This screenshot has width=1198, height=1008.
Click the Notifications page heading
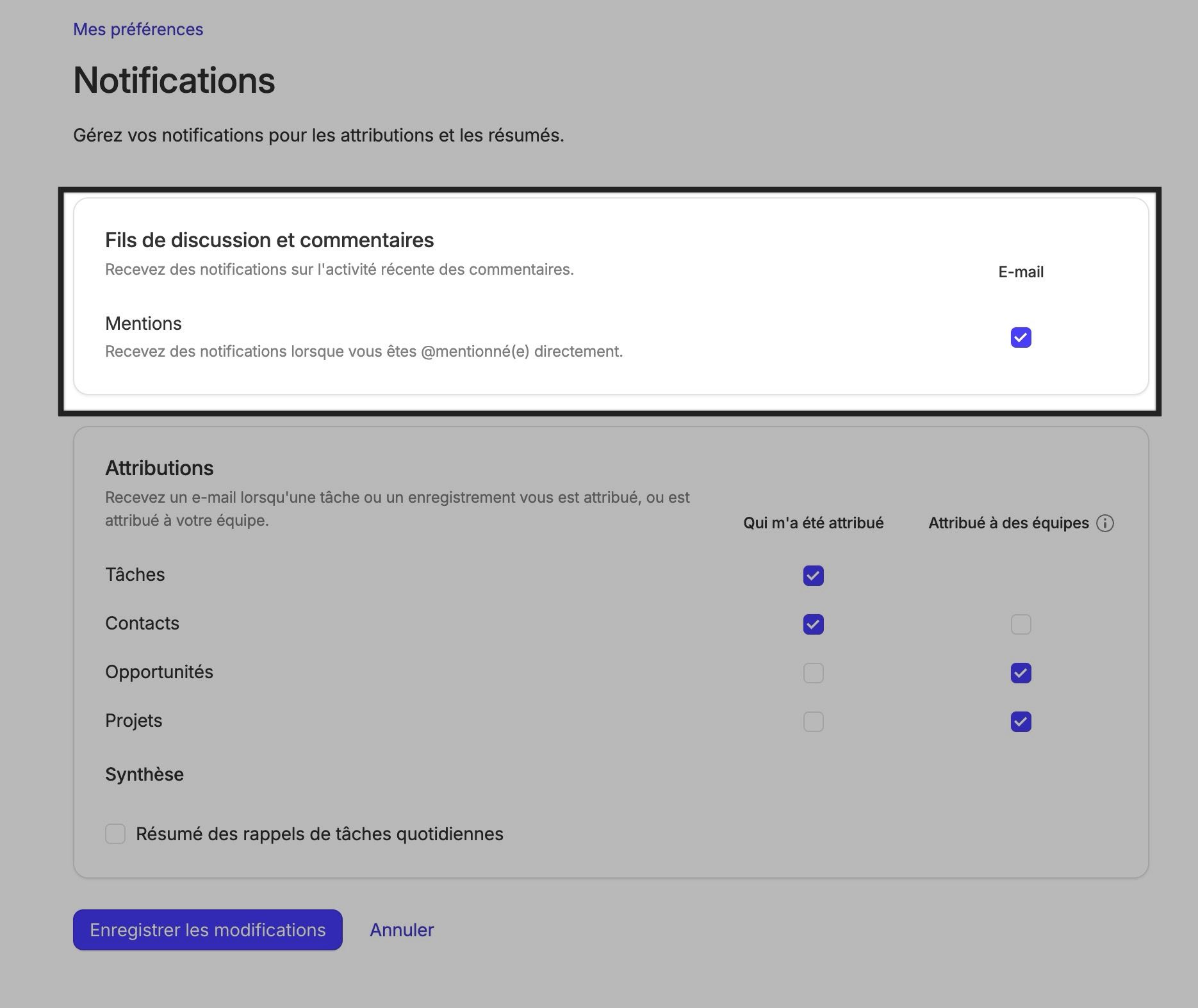pos(174,81)
